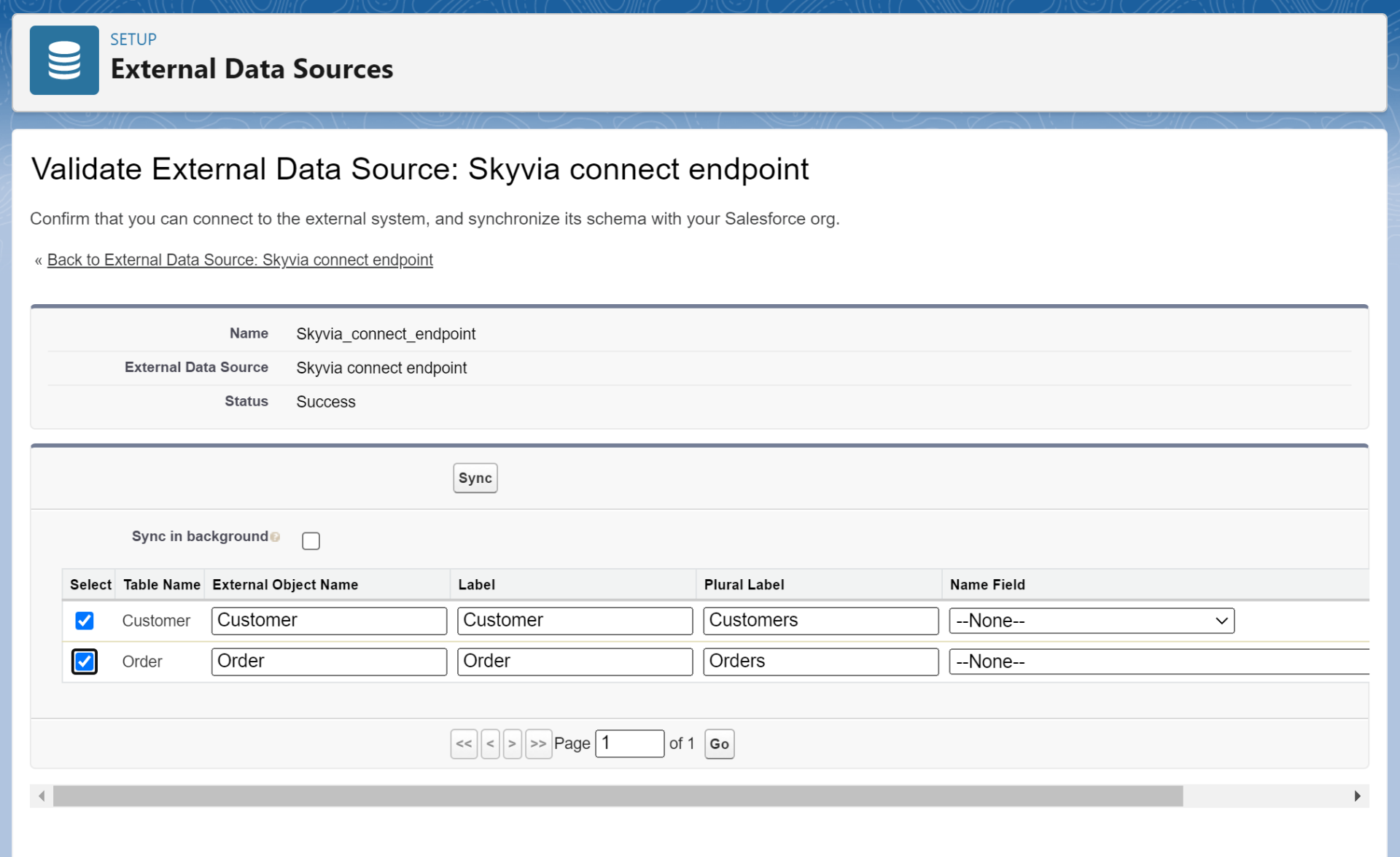Click inside the Page number input field
The image size is (1400, 857).
(x=629, y=743)
